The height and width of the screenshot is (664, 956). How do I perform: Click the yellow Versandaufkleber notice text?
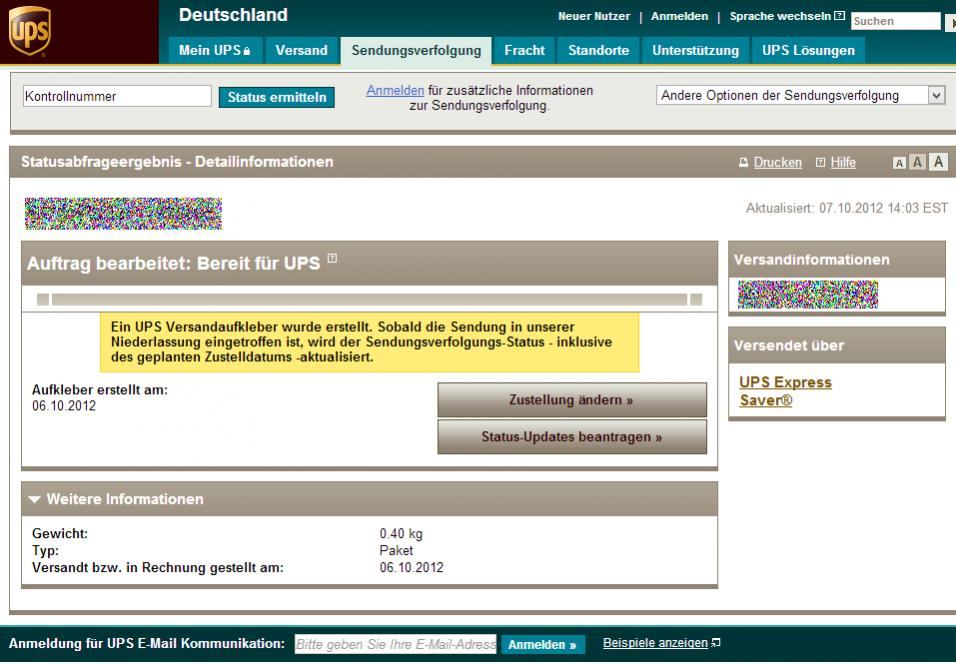pyautogui.click(x=369, y=342)
